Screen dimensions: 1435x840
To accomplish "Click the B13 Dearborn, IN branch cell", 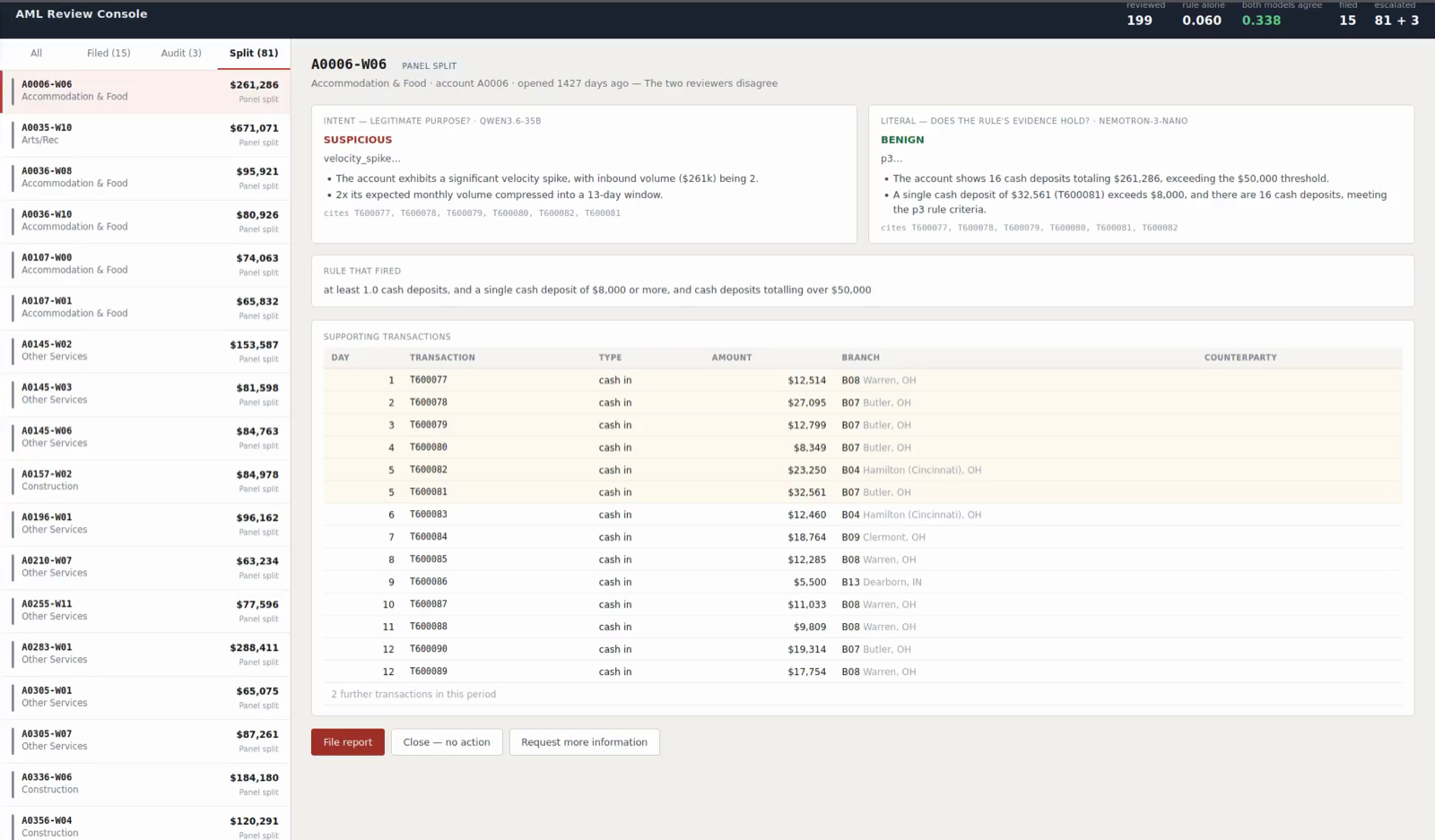I will 882,582.
